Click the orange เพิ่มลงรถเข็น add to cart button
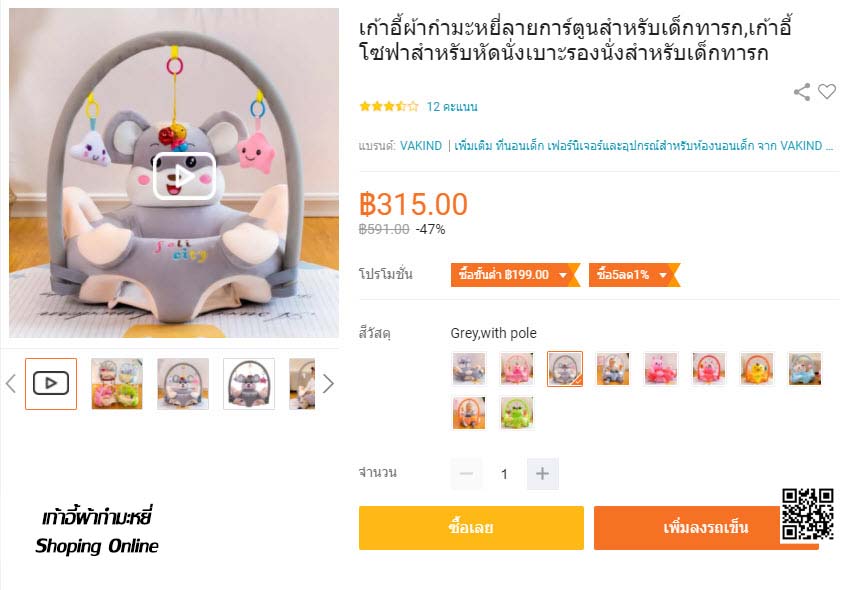Viewport: 857px width, 590px height. pyautogui.click(x=706, y=528)
